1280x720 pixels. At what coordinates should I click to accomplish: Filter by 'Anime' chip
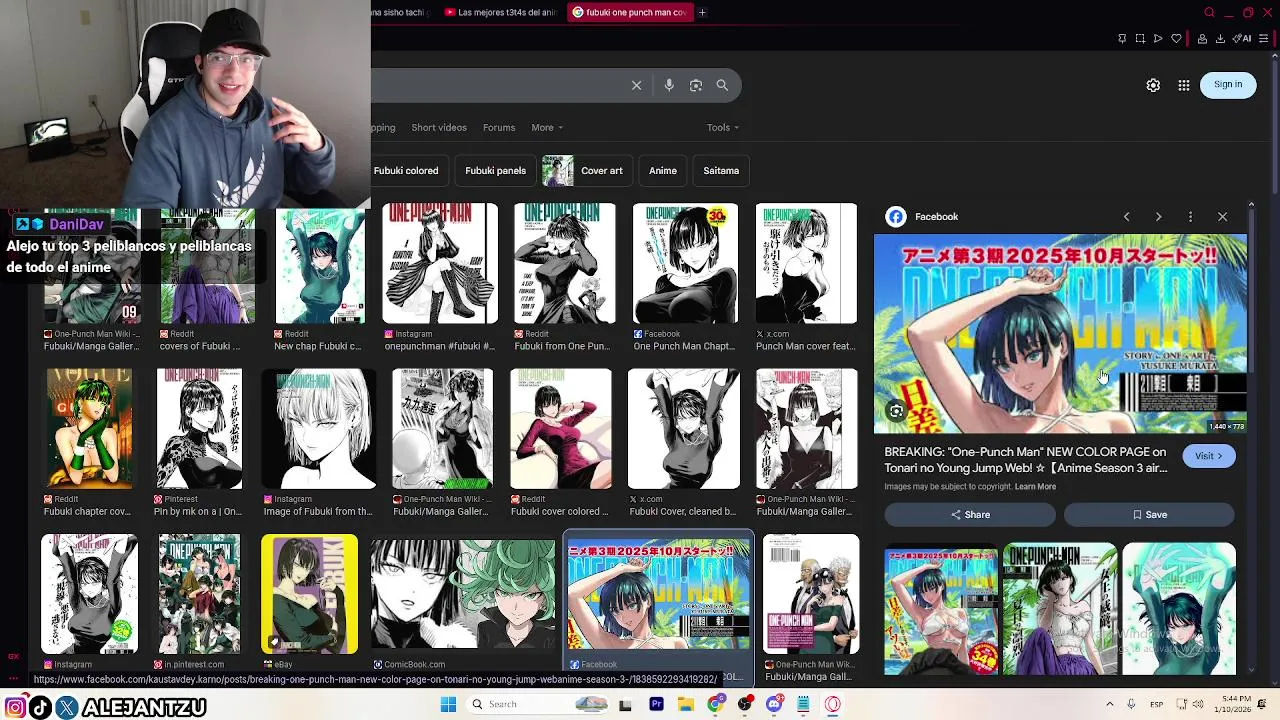coord(663,170)
